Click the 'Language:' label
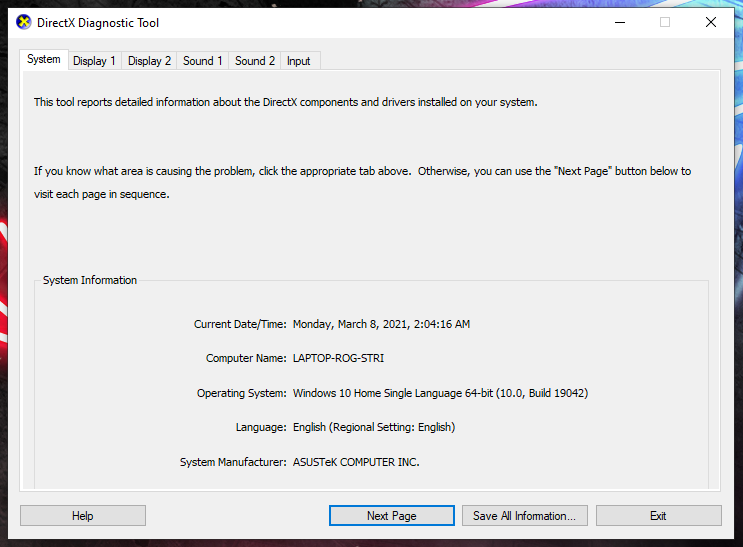The width and height of the screenshot is (743, 547). click(x=261, y=428)
